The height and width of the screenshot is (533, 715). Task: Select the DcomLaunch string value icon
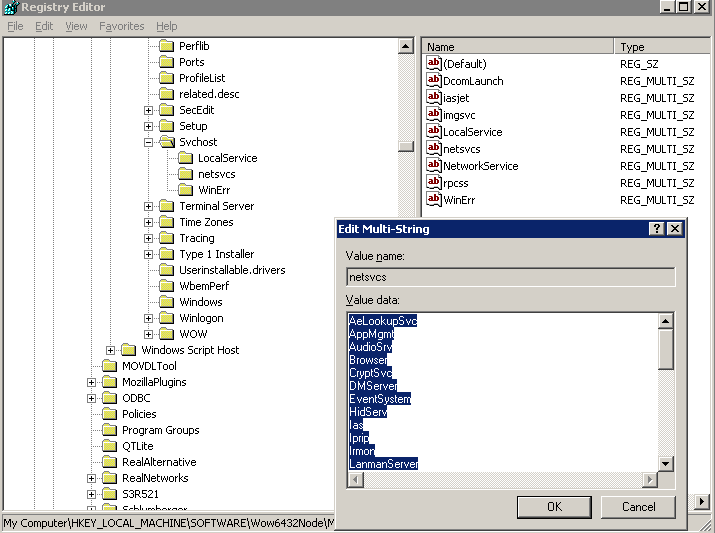click(433, 80)
